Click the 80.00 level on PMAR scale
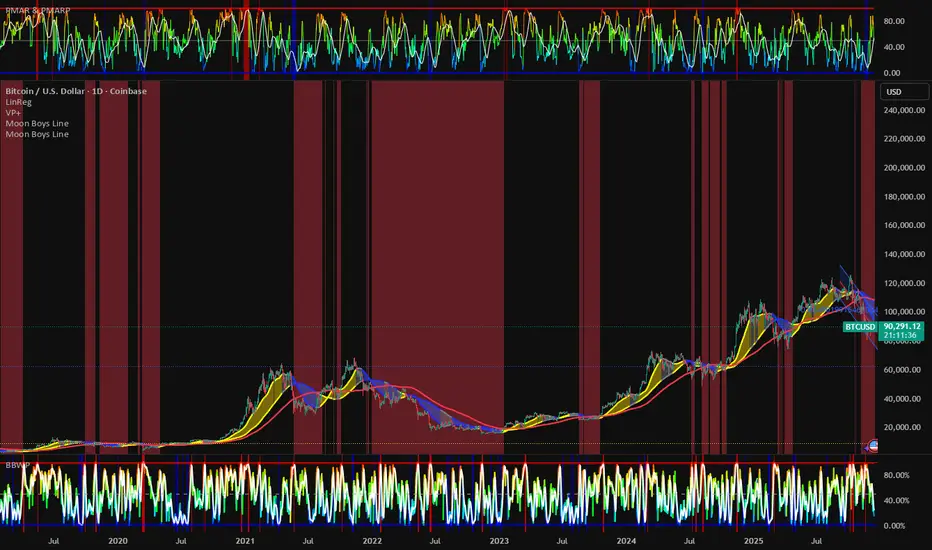 (x=894, y=21)
